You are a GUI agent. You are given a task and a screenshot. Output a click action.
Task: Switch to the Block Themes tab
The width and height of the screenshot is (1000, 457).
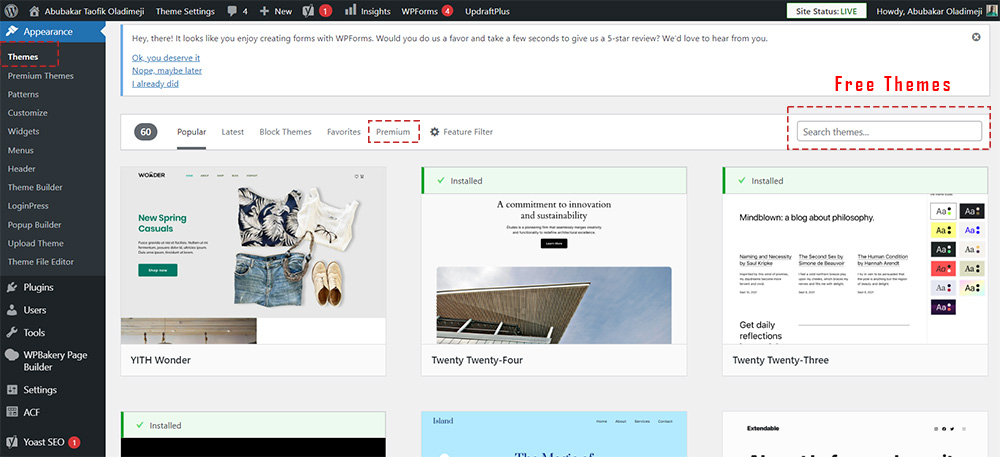click(x=285, y=132)
